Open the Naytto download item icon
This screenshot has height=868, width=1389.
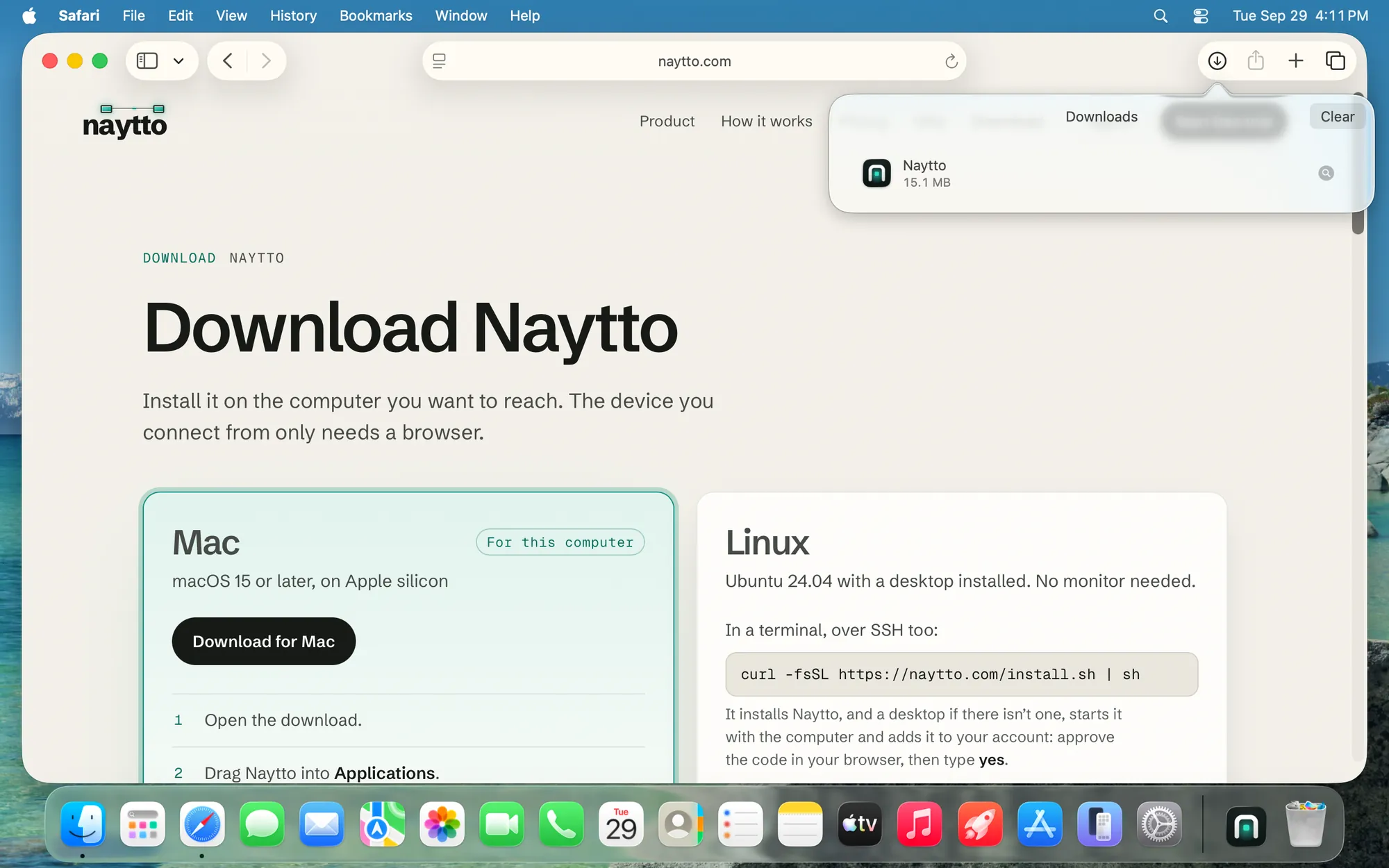point(876,173)
